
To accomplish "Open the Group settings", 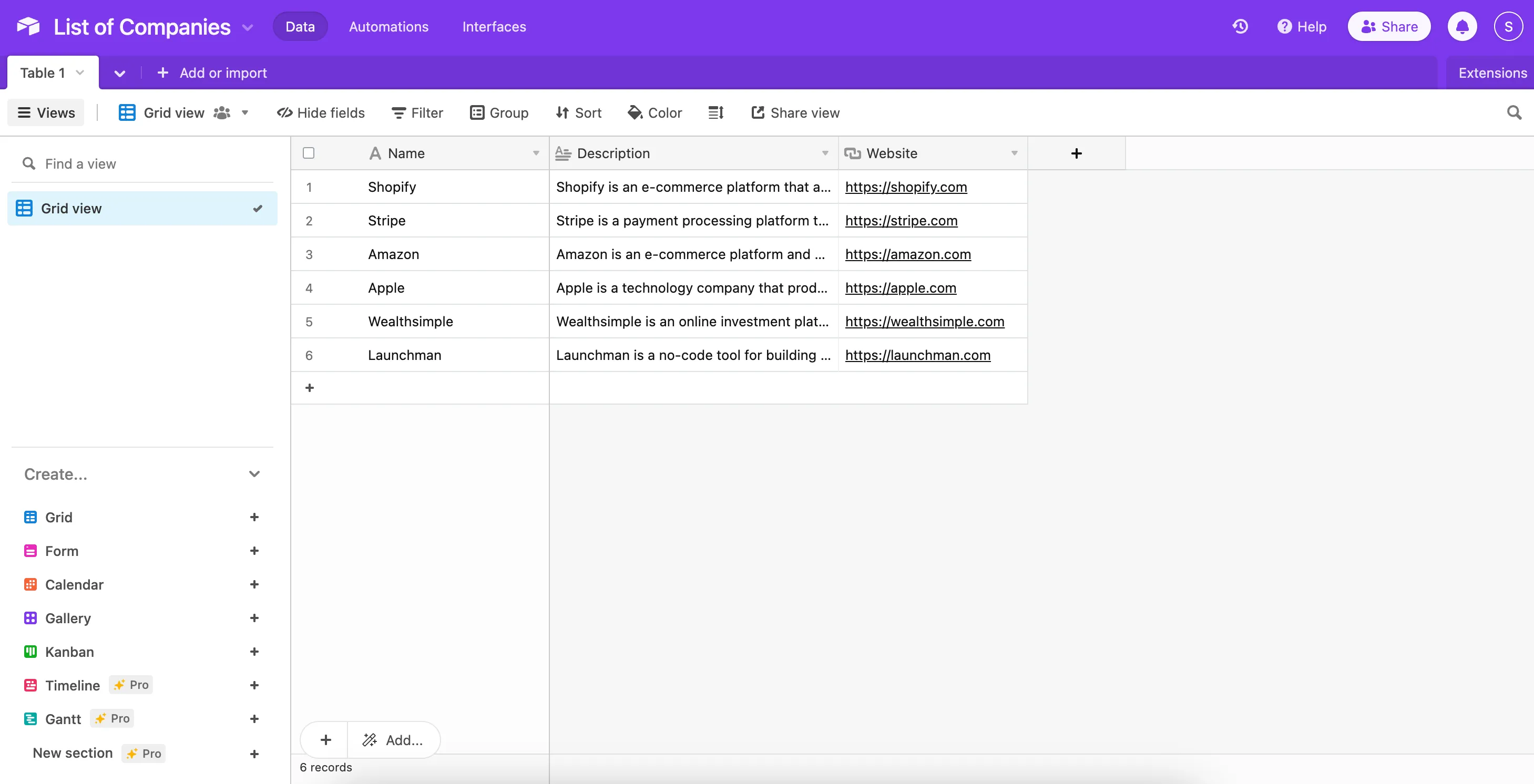I will tap(499, 112).
